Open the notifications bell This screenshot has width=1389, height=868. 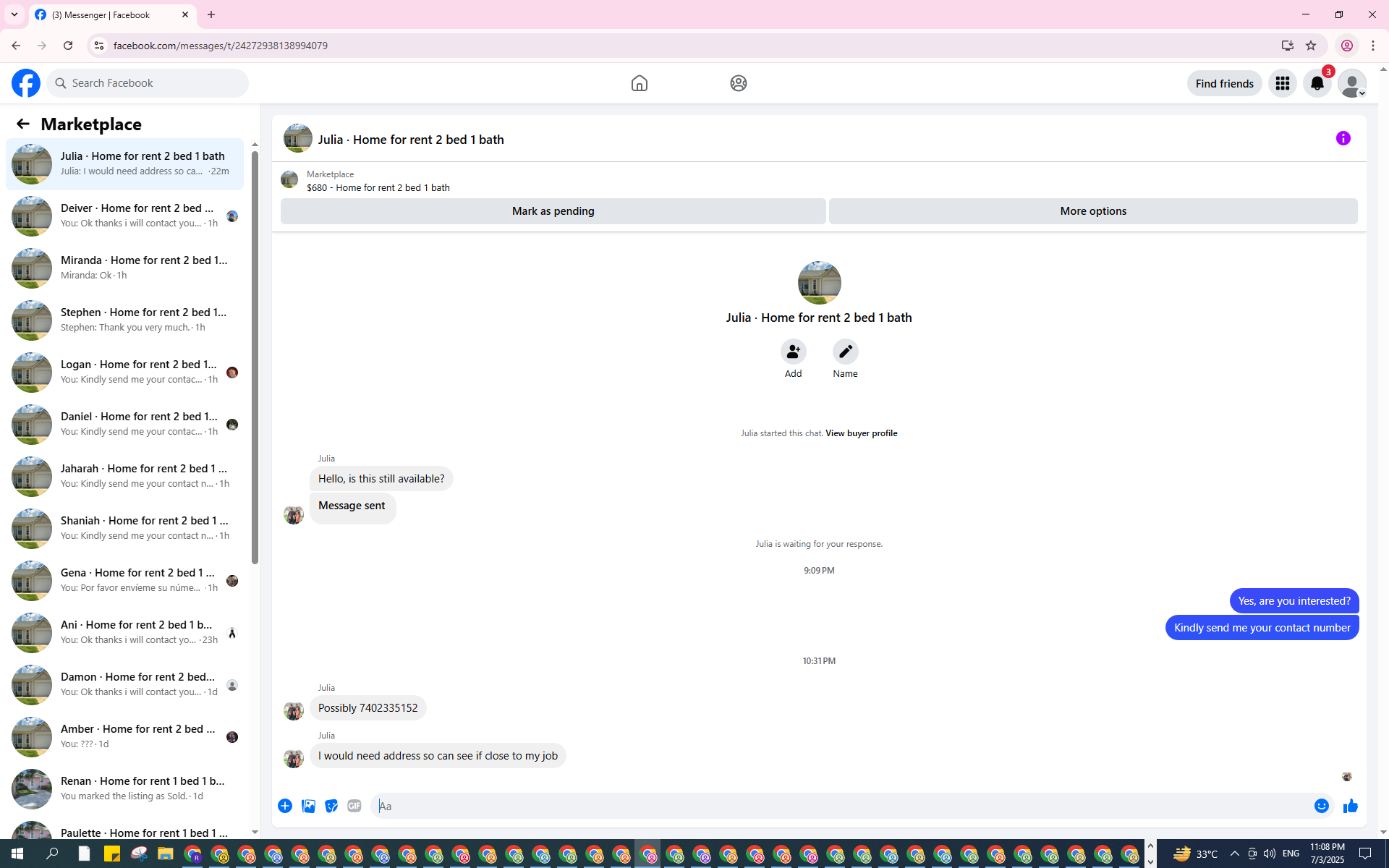point(1317,83)
